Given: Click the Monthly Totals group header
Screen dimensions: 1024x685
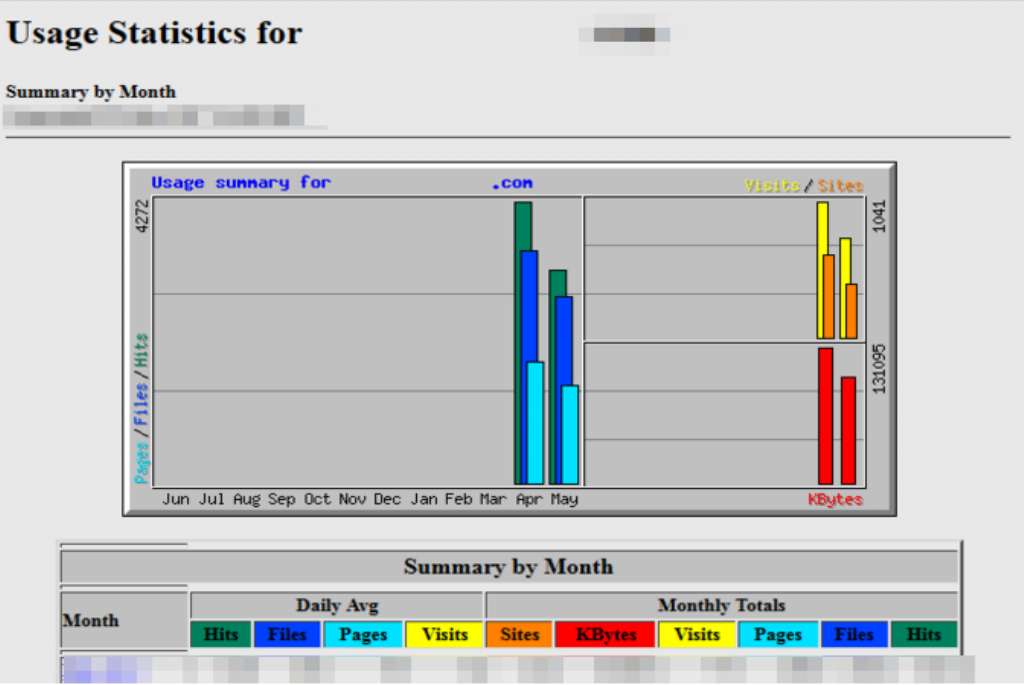Looking at the screenshot, I should tap(721, 605).
